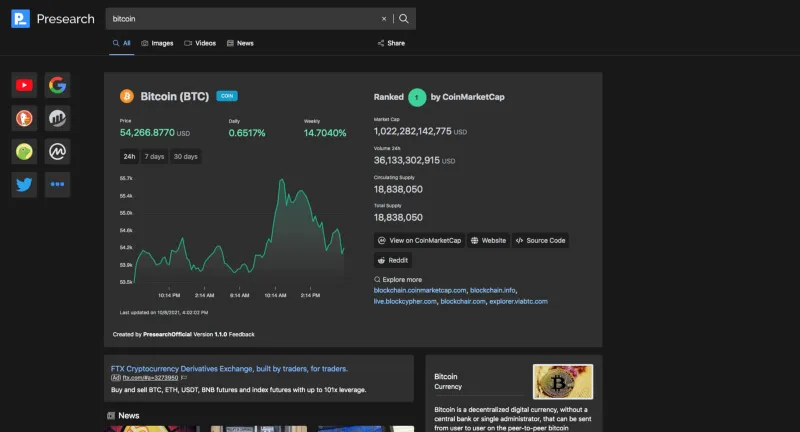Open DuckDuckGo from the sidebar shortcuts
The image size is (800, 432).
tap(24, 118)
